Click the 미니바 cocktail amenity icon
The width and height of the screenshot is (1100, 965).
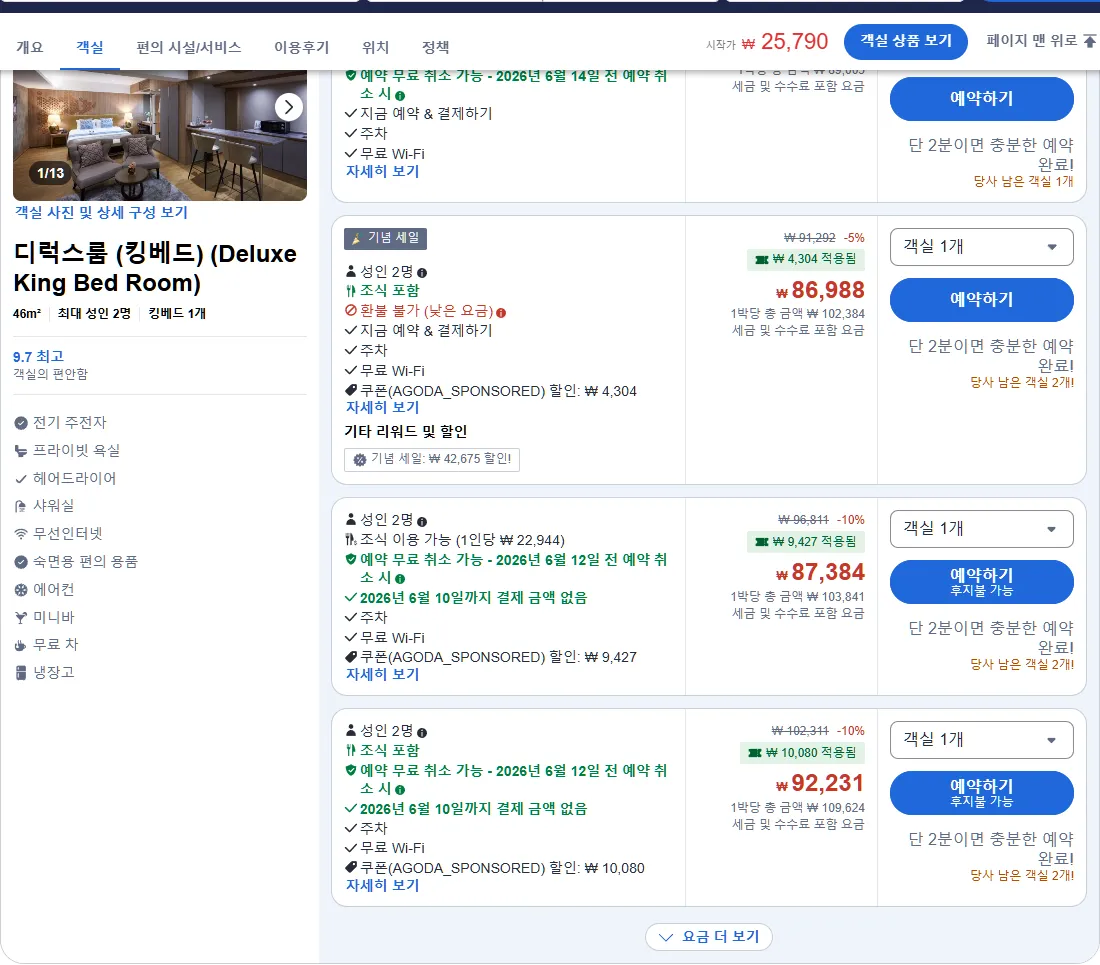click(21, 618)
